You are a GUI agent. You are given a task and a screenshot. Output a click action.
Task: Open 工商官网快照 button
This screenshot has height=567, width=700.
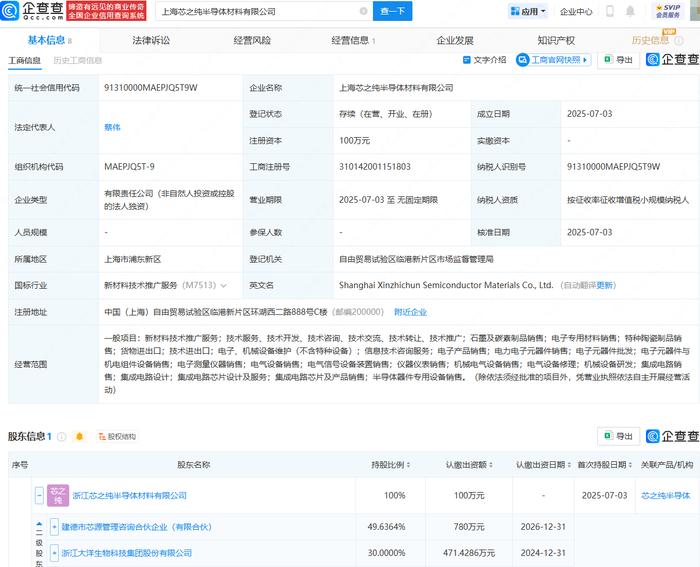[554, 60]
